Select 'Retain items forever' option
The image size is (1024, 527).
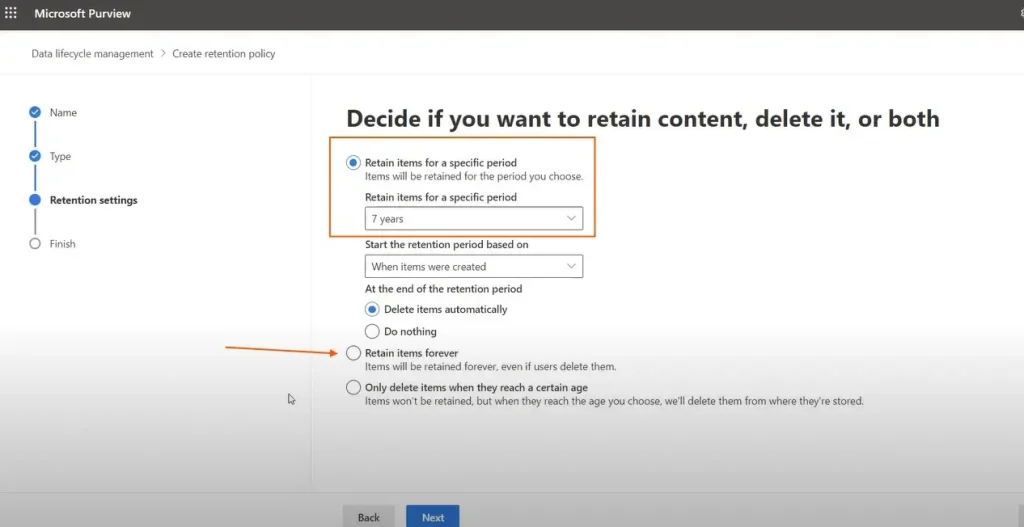[x=353, y=353]
